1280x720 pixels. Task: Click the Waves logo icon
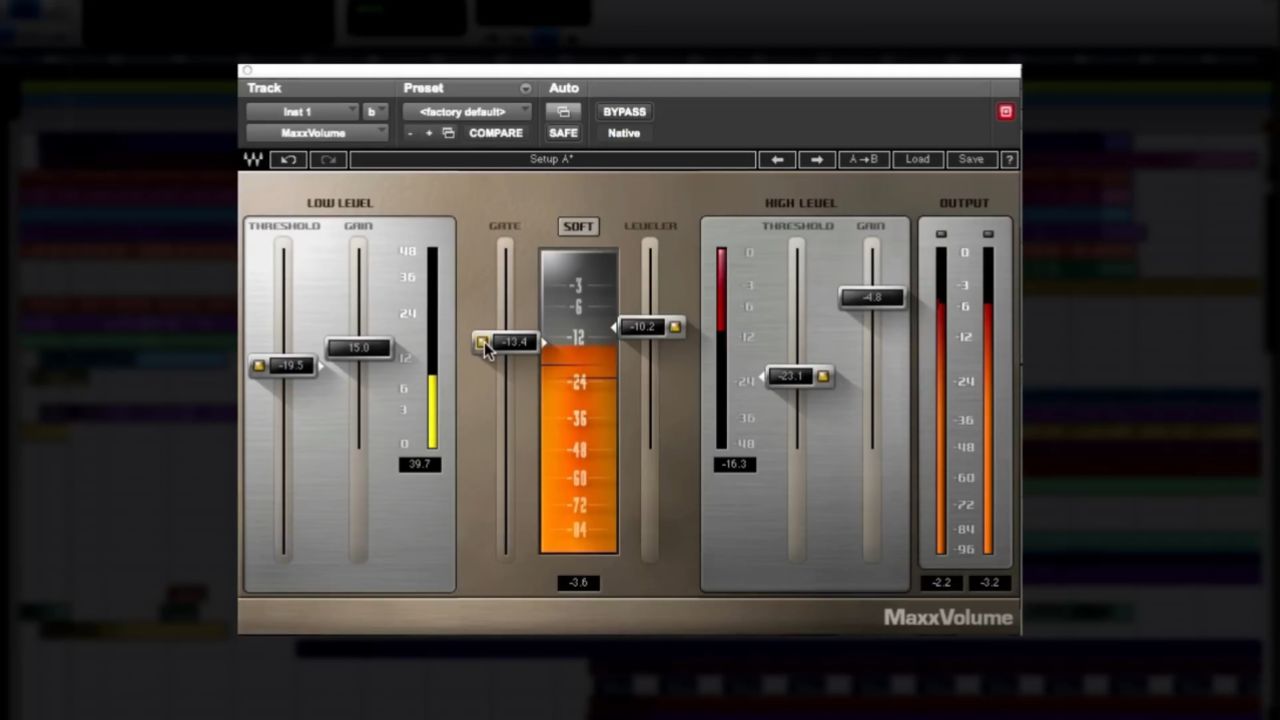(x=253, y=159)
